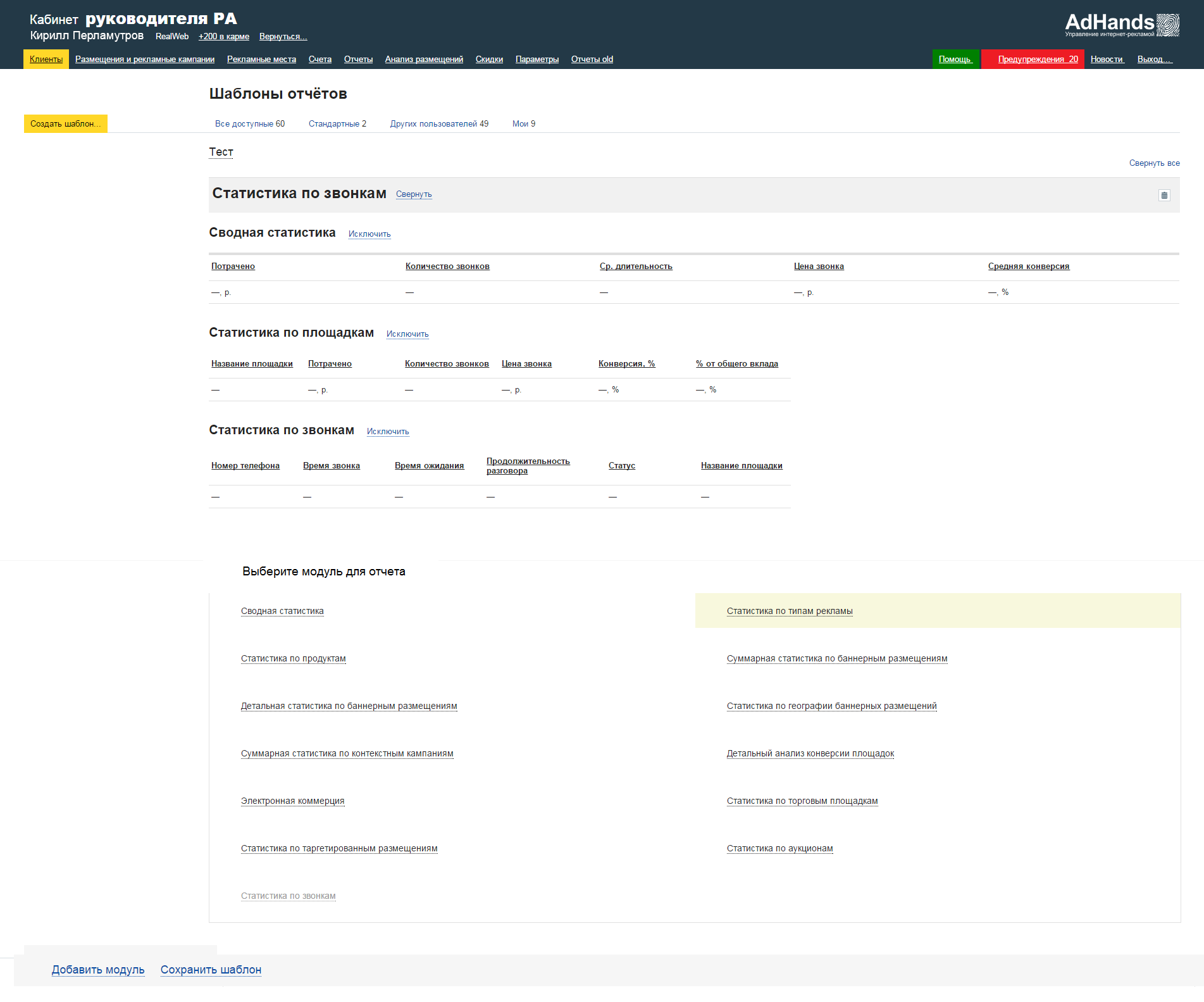Viewport: 1204px width, 1002px height.
Task: Collapse all modules with Свернуть все
Action: [x=1154, y=163]
